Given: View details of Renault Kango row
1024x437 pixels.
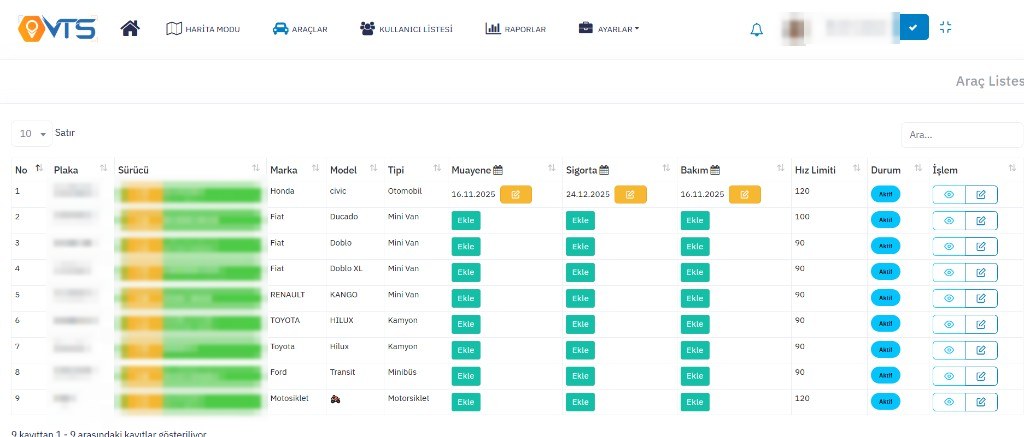Looking at the screenshot, I should [x=949, y=298].
